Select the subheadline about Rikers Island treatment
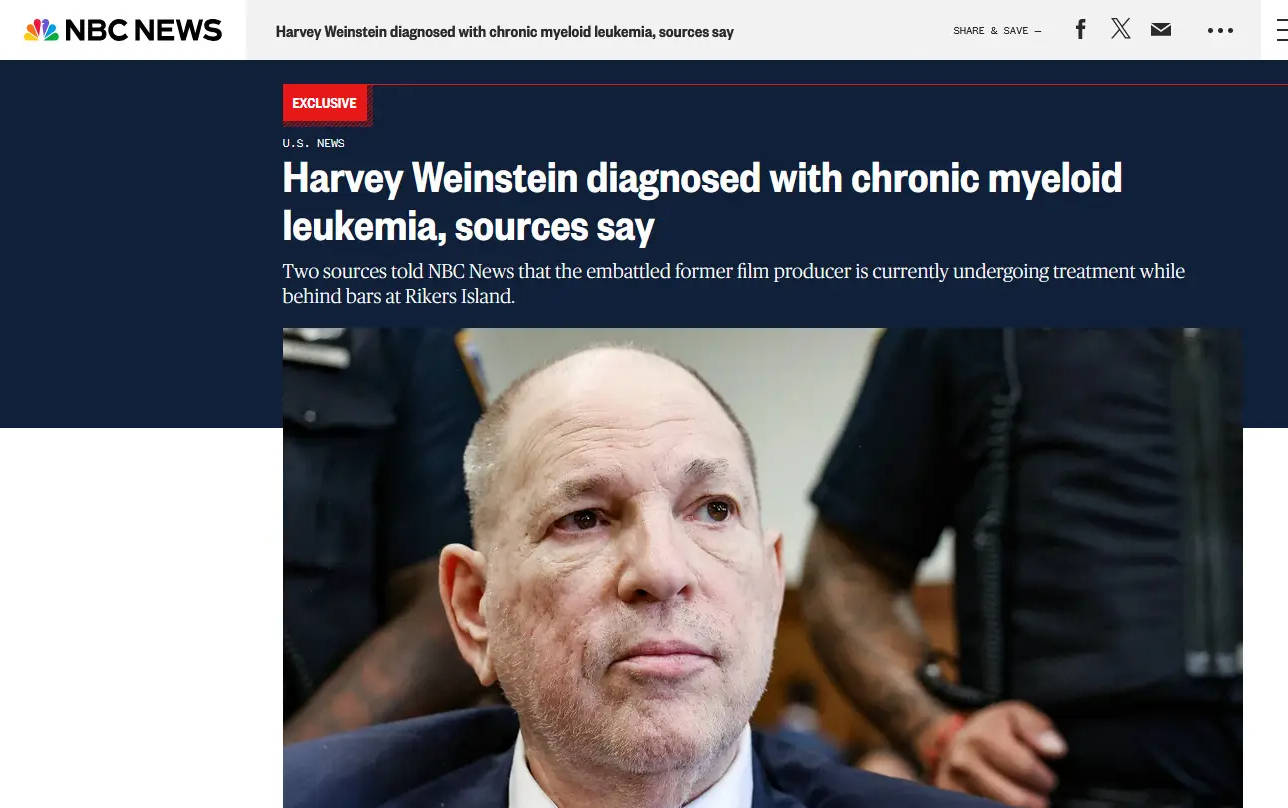 733,284
